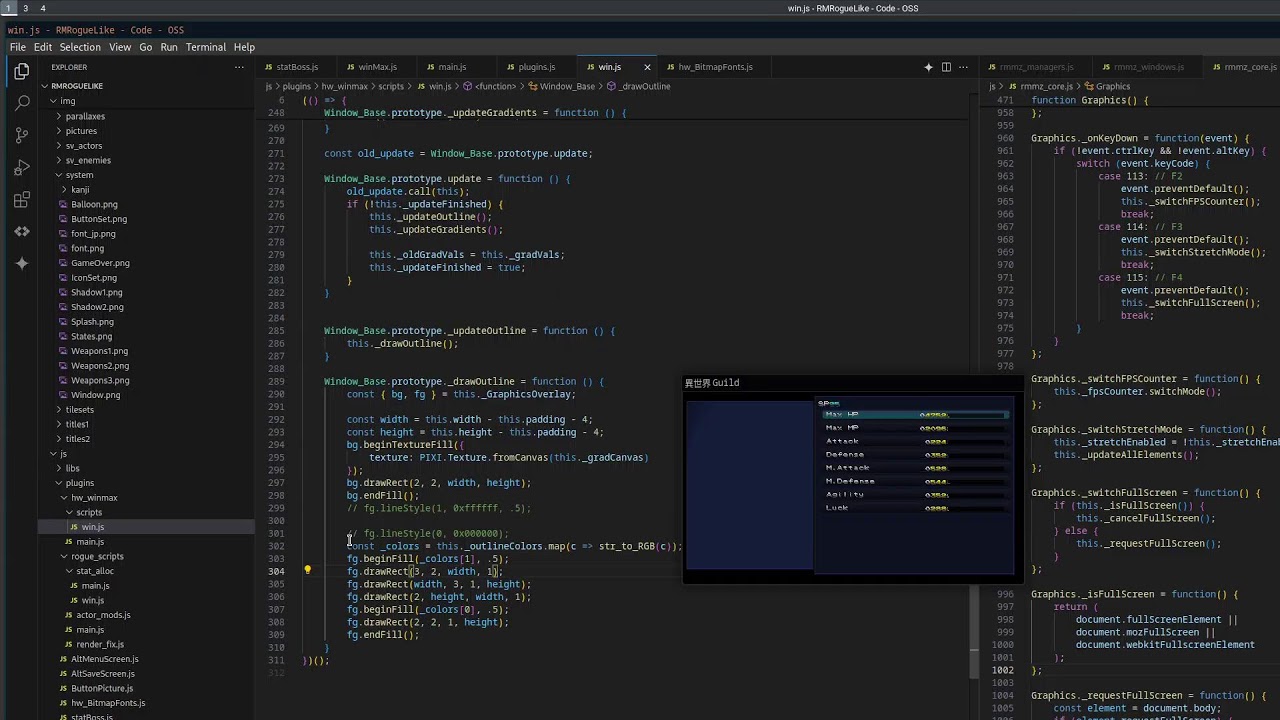
Task: Open the Help menu
Action: (244, 47)
